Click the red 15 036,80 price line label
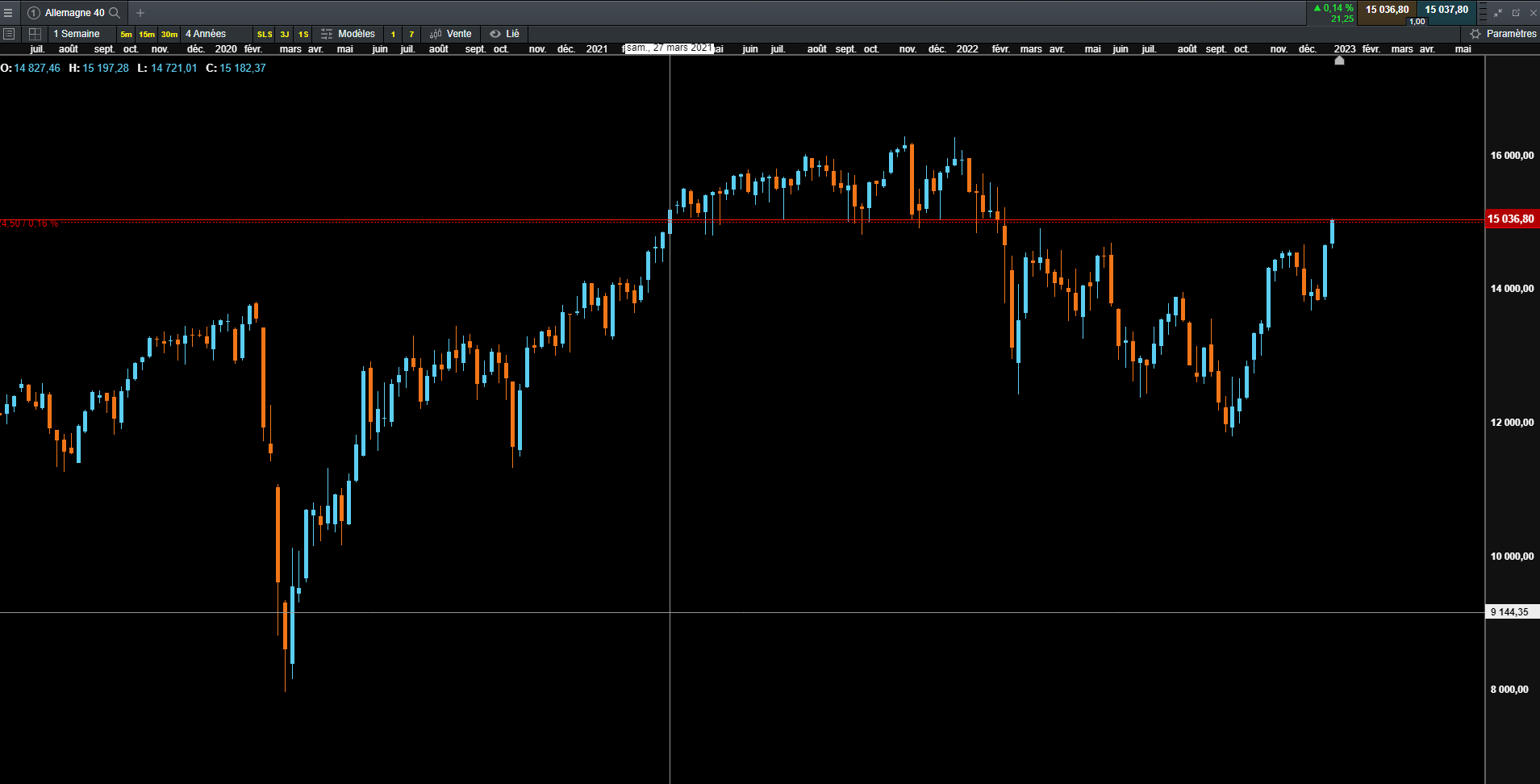Viewport: 1540px width, 784px height. click(x=1511, y=219)
